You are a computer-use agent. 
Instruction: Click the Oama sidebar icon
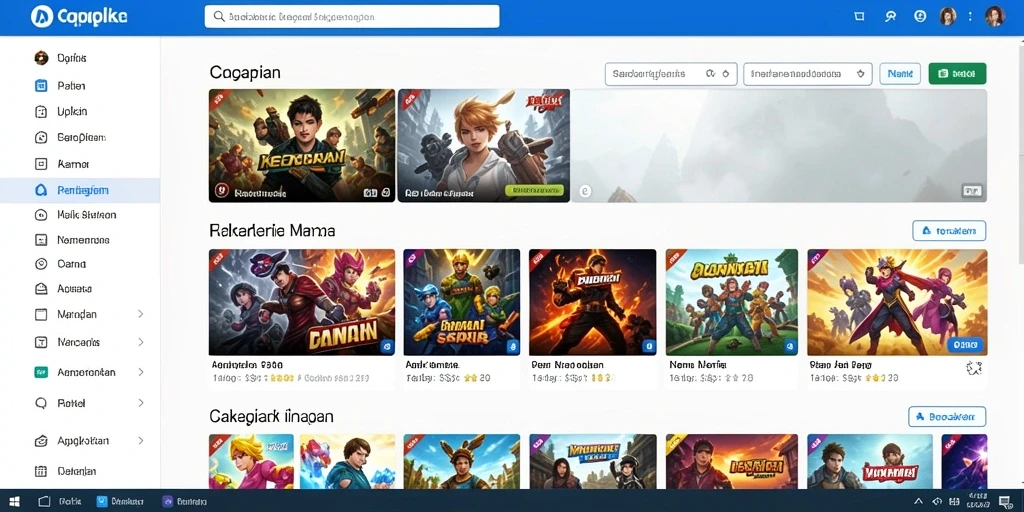click(41, 264)
